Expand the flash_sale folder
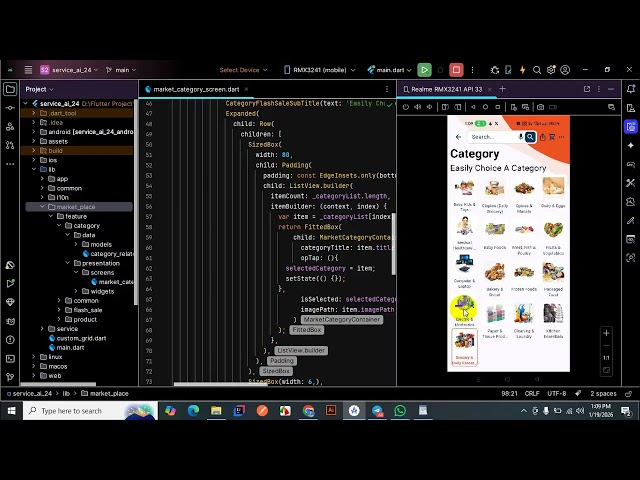Viewport: 640px width, 480px height. pos(59,310)
